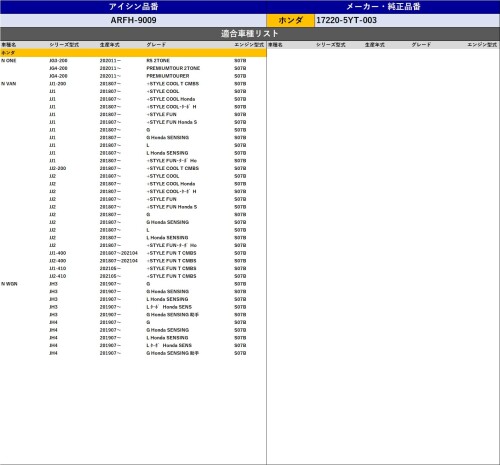Screen dimensions: 500x465
Task: Click the PREMIUMTOURER grade cell
Action: coord(168,76)
